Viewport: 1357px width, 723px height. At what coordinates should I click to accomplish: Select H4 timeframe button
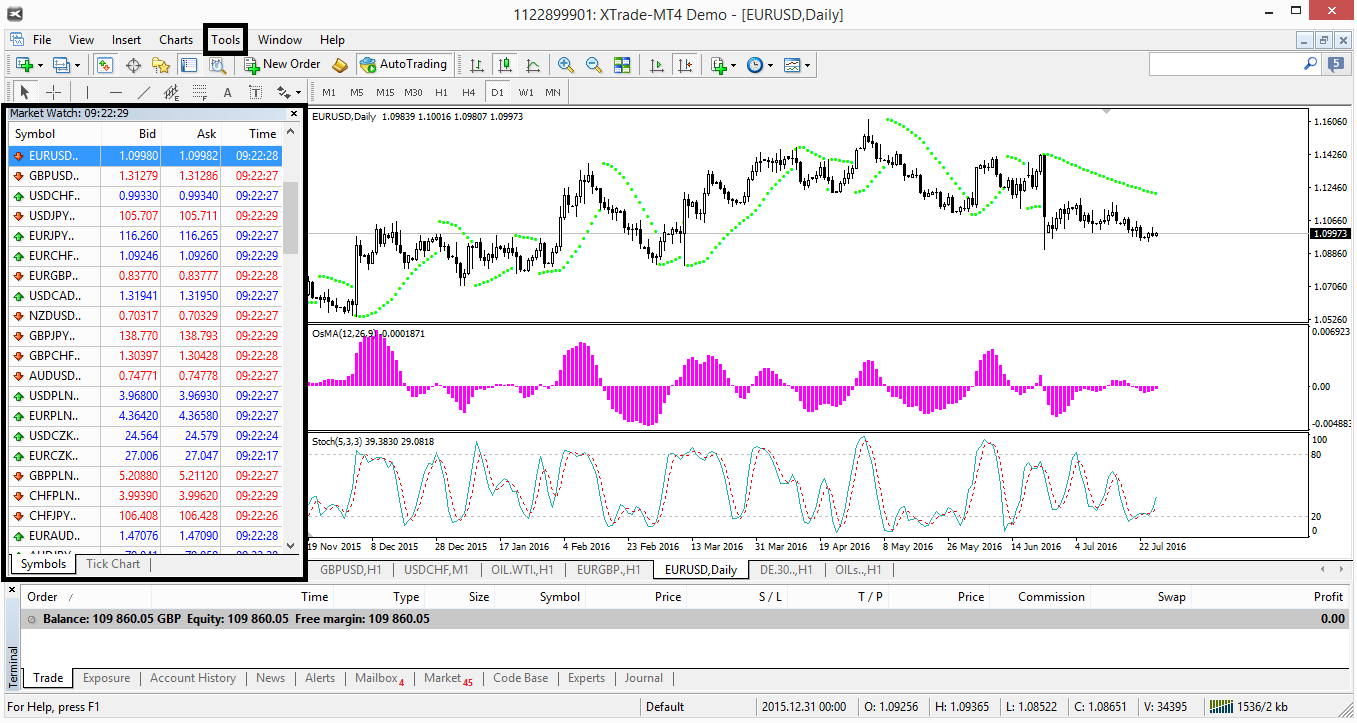[x=468, y=92]
